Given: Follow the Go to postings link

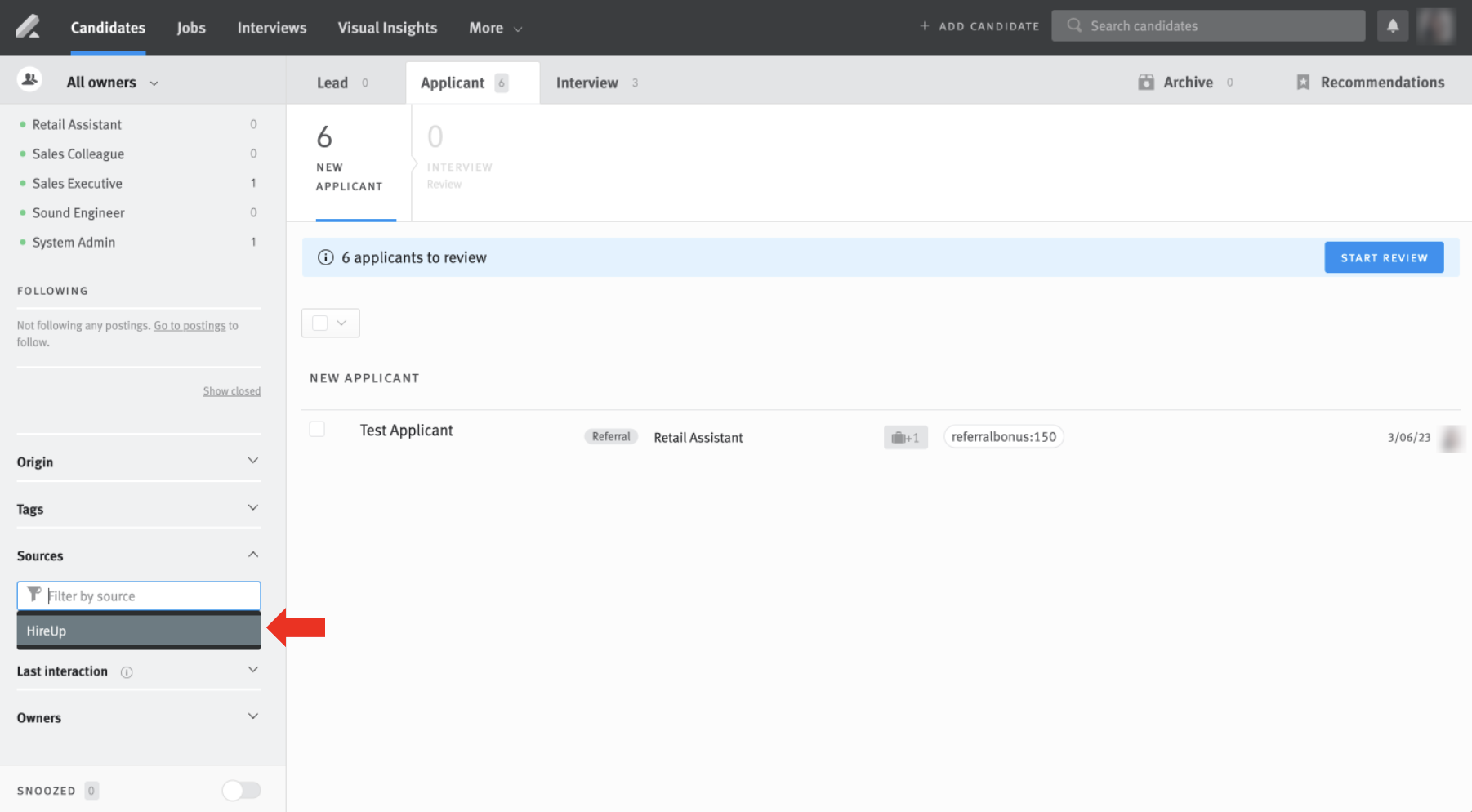Looking at the screenshot, I should 190,325.
